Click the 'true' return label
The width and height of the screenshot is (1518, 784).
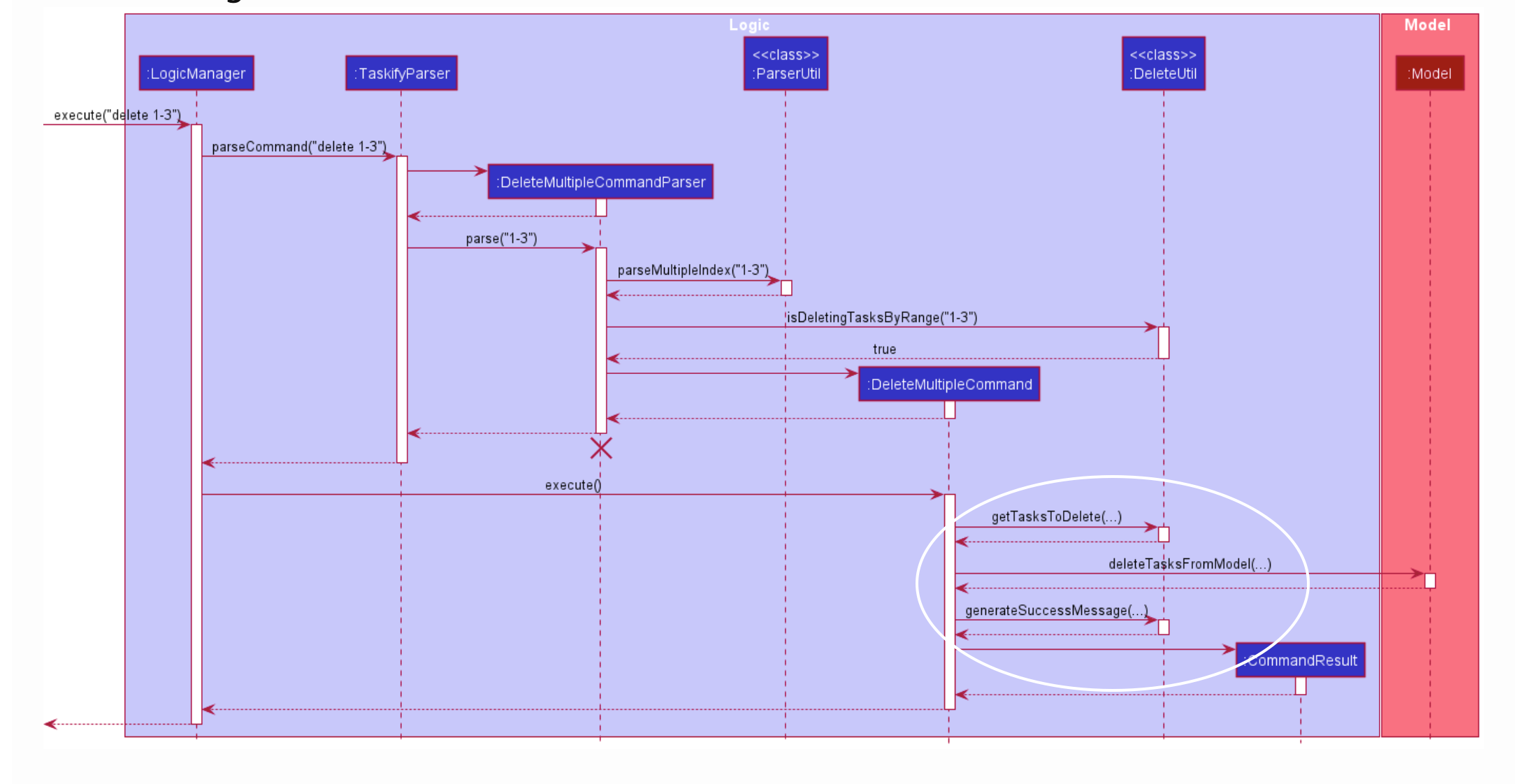click(884, 349)
